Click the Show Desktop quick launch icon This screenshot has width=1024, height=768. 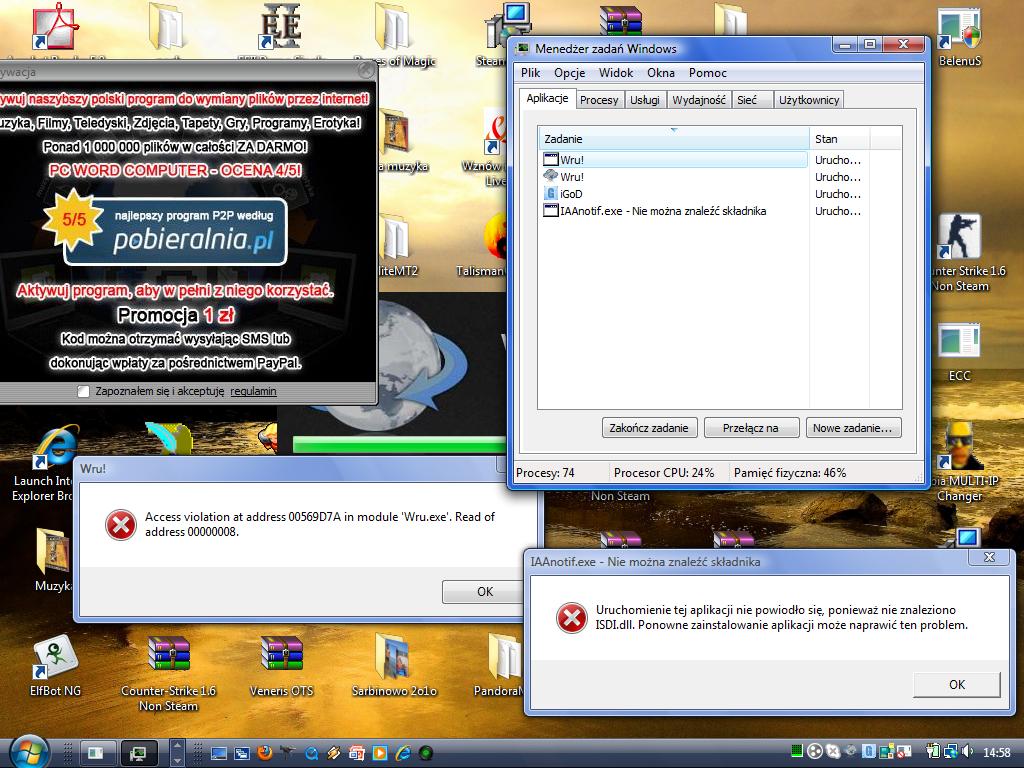219,753
